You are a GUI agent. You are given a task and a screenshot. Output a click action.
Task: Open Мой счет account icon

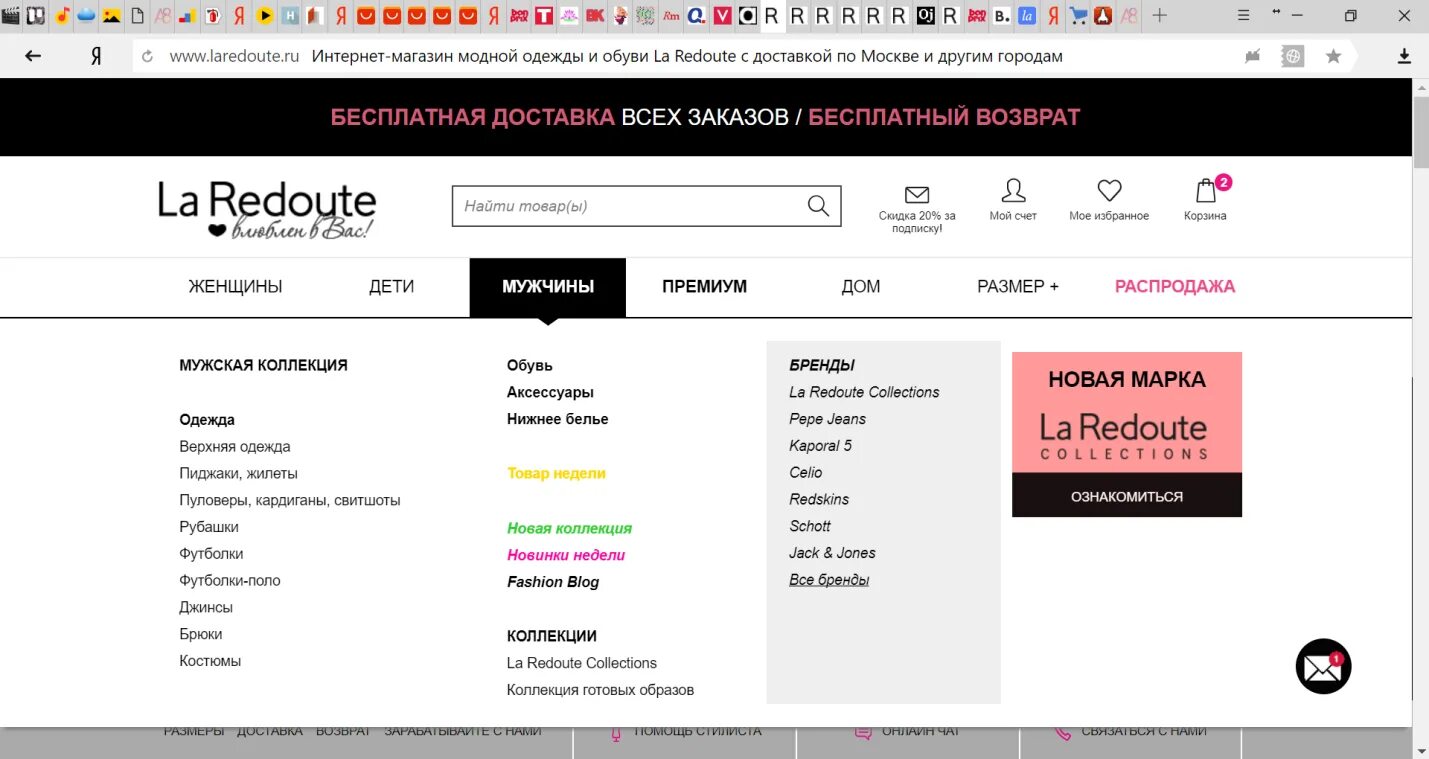(1013, 190)
